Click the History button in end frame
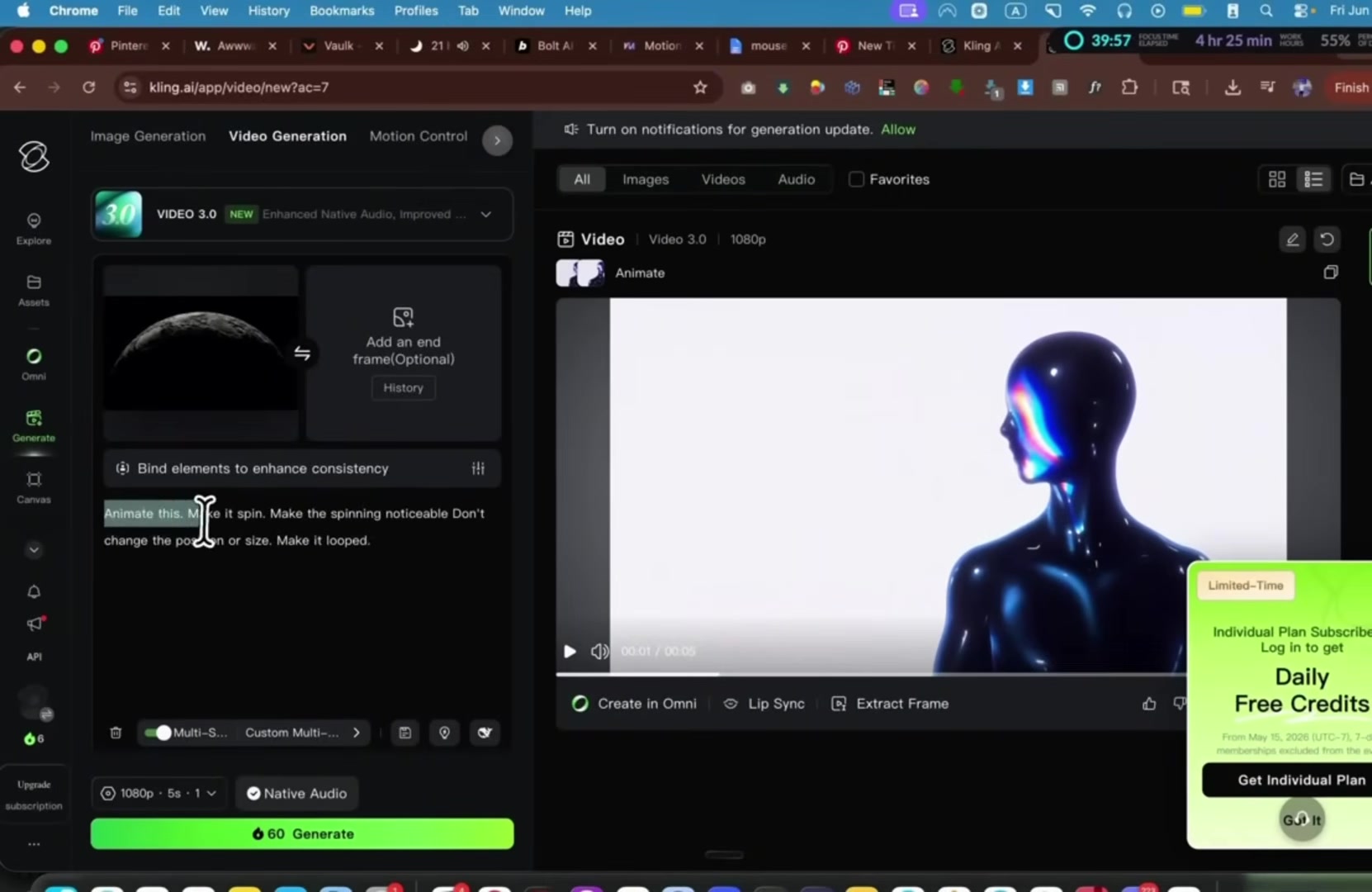Screen dimensions: 1372x892 tap(403, 388)
